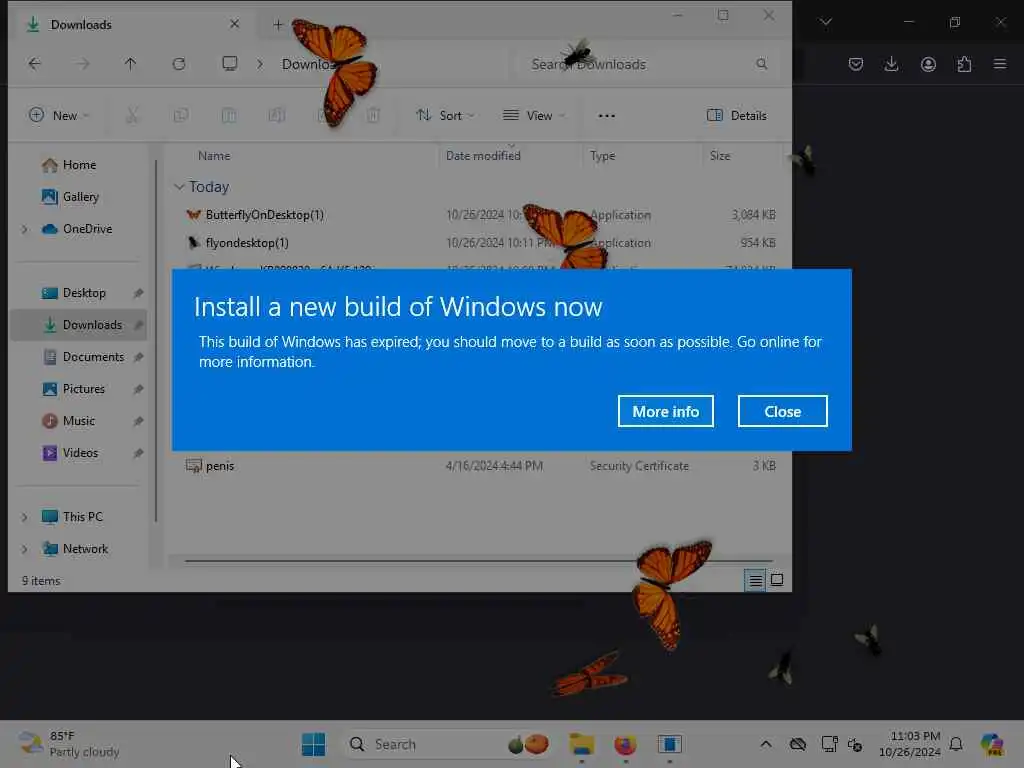Sort by the Size column header
1024x768 pixels.
[x=720, y=156]
